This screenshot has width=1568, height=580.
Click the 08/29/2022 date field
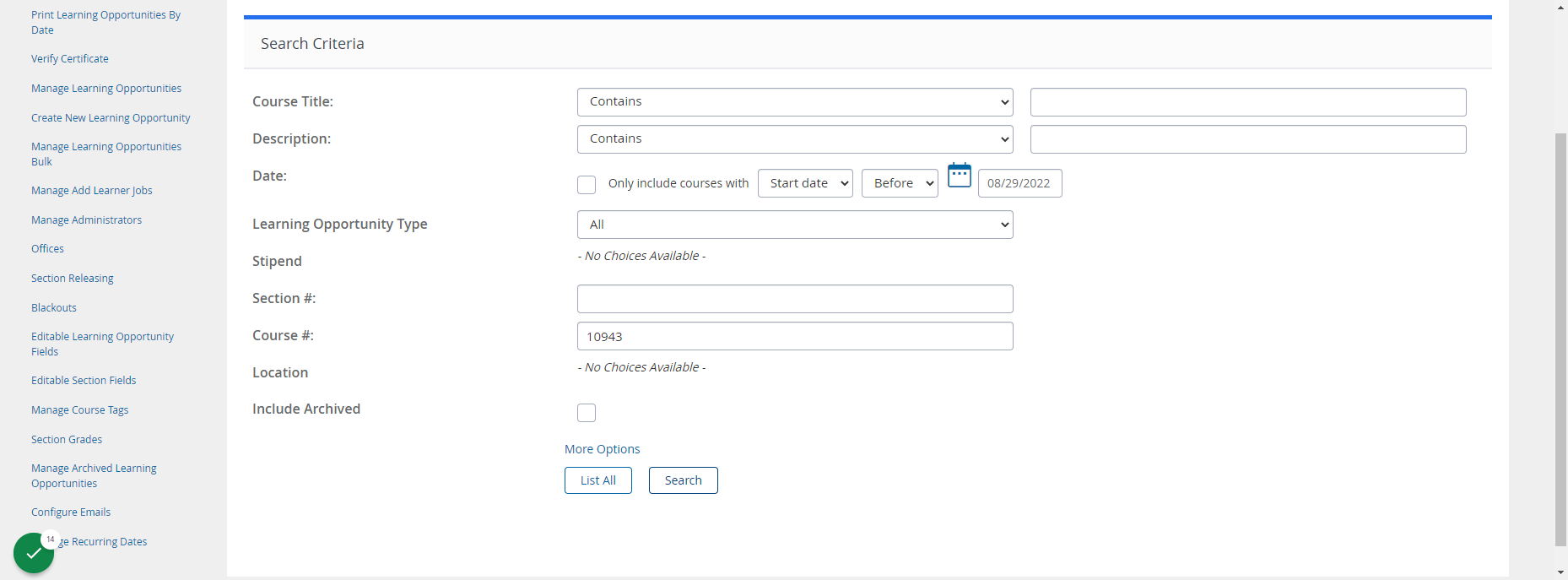point(1020,183)
